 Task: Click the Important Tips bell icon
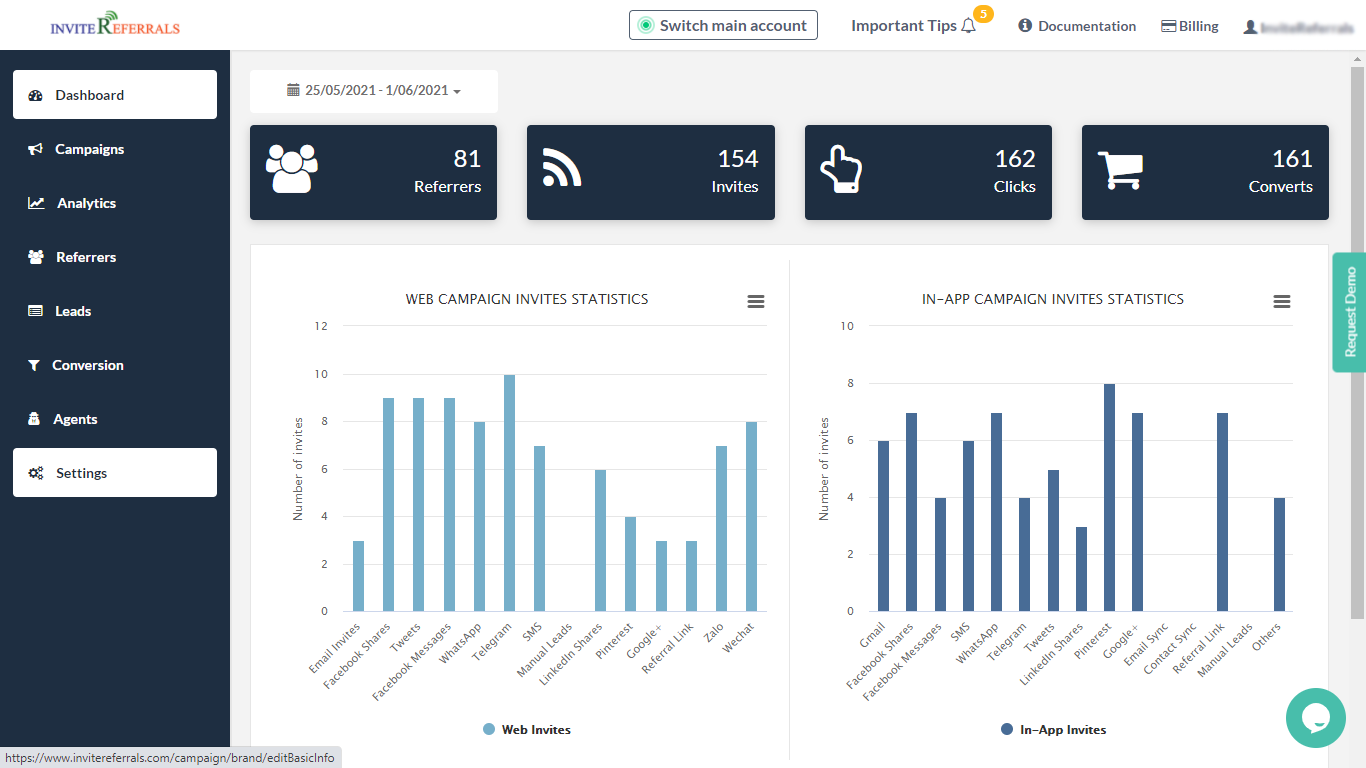tap(968, 27)
